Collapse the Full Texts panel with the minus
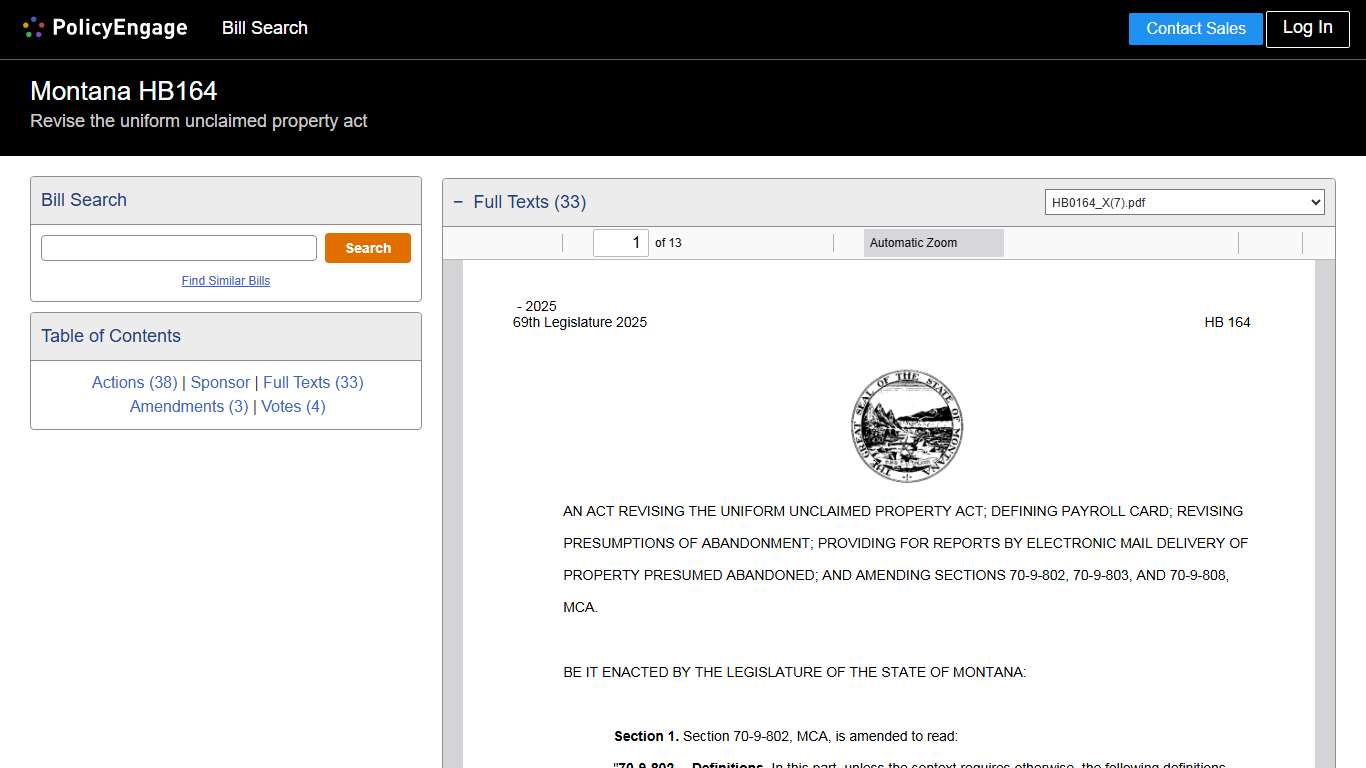 [458, 201]
